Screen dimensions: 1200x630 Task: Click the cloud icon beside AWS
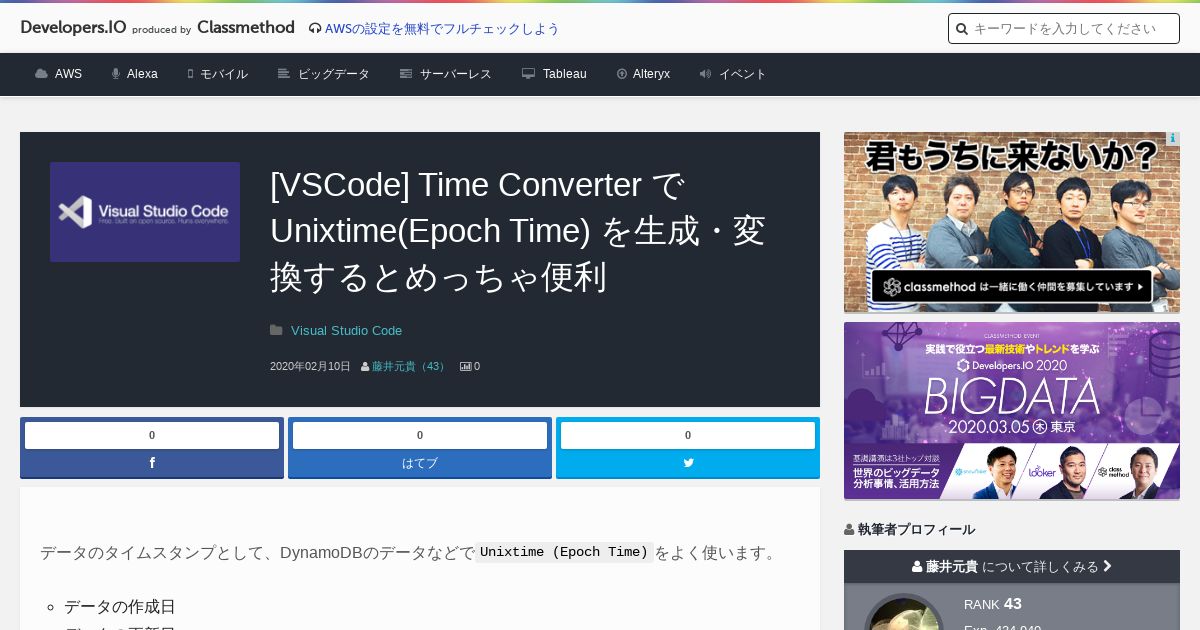(x=41, y=74)
